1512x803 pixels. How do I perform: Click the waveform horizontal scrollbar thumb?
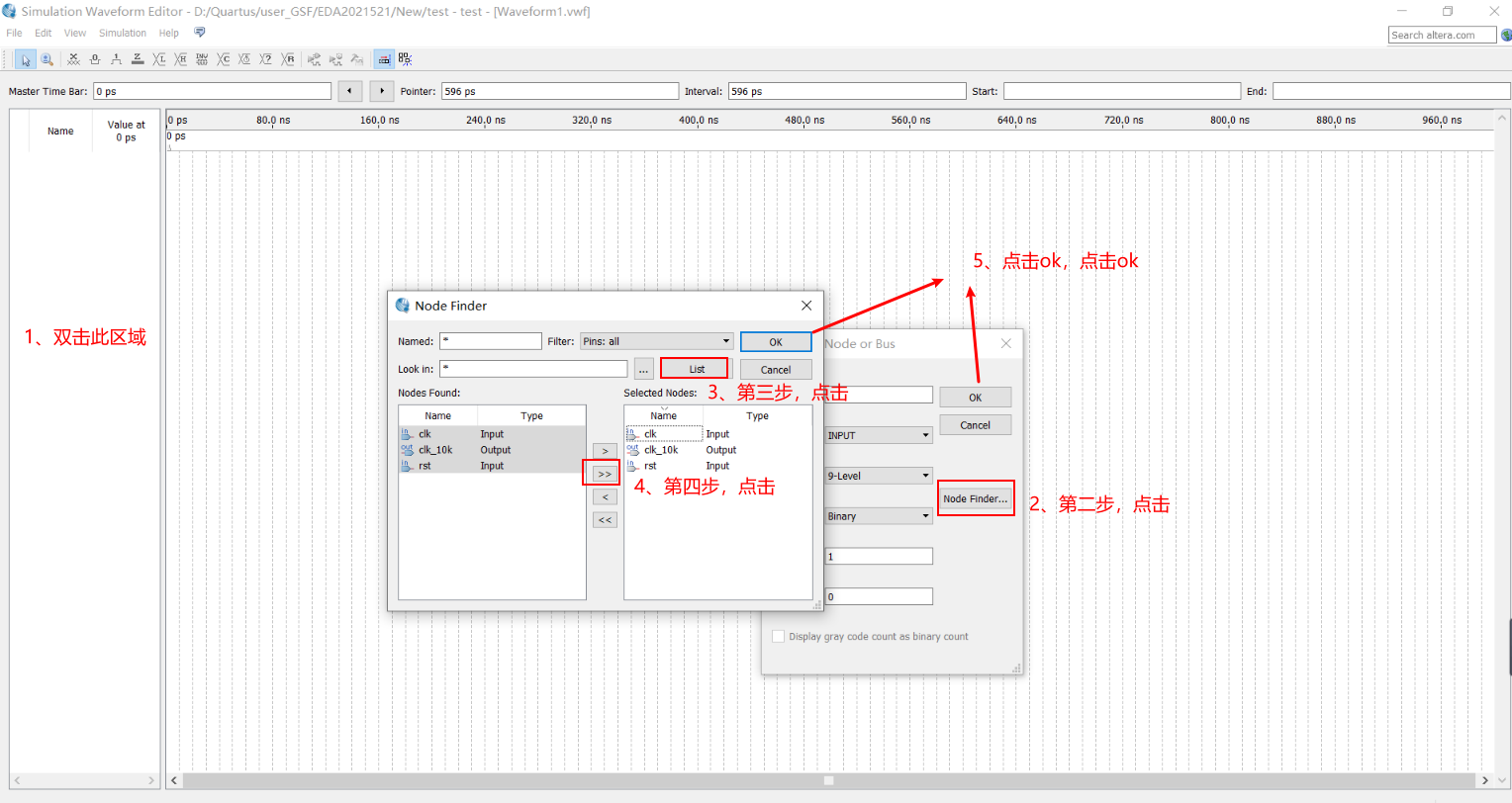tap(829, 780)
